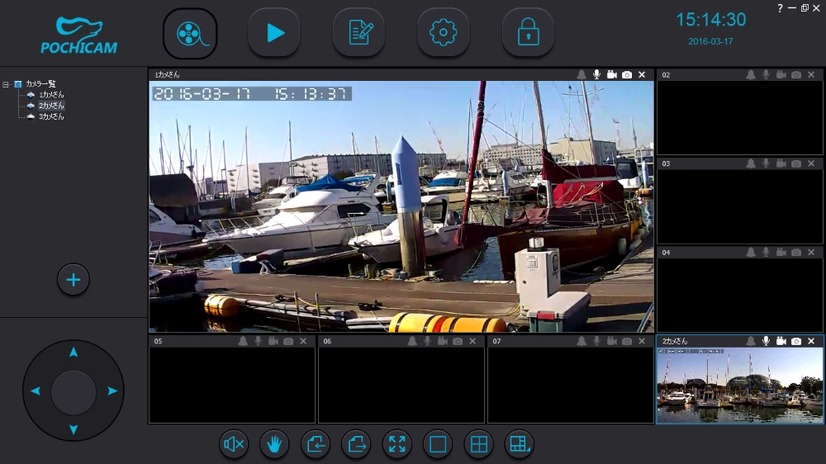This screenshot has height=464, width=826.
Task: Open the live view film reel tab
Action: pos(190,33)
